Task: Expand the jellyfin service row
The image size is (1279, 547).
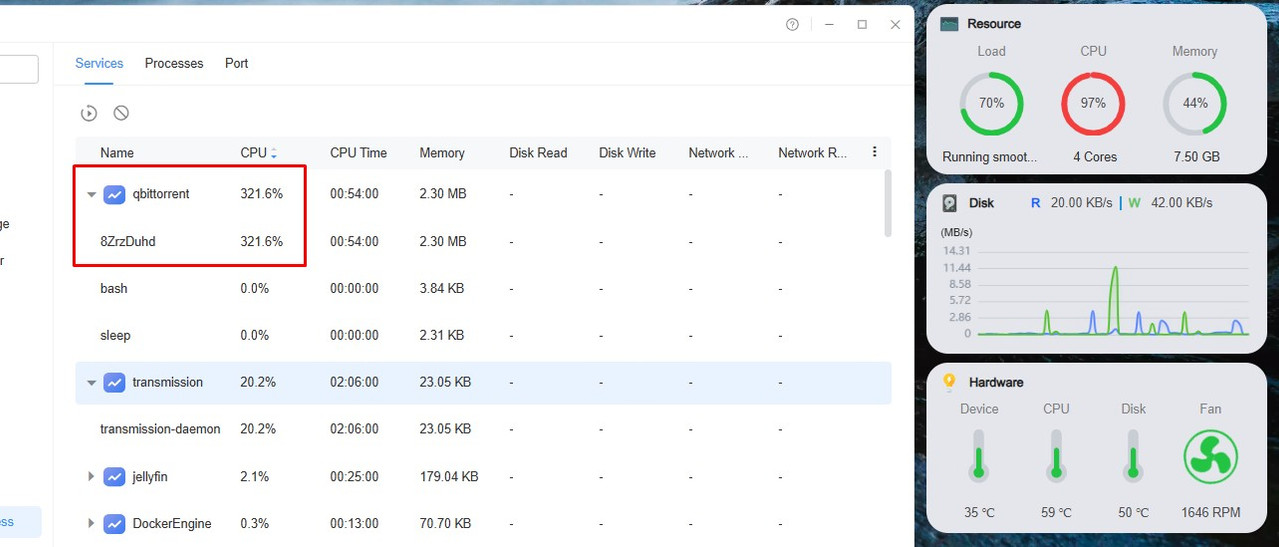Action: tap(91, 477)
